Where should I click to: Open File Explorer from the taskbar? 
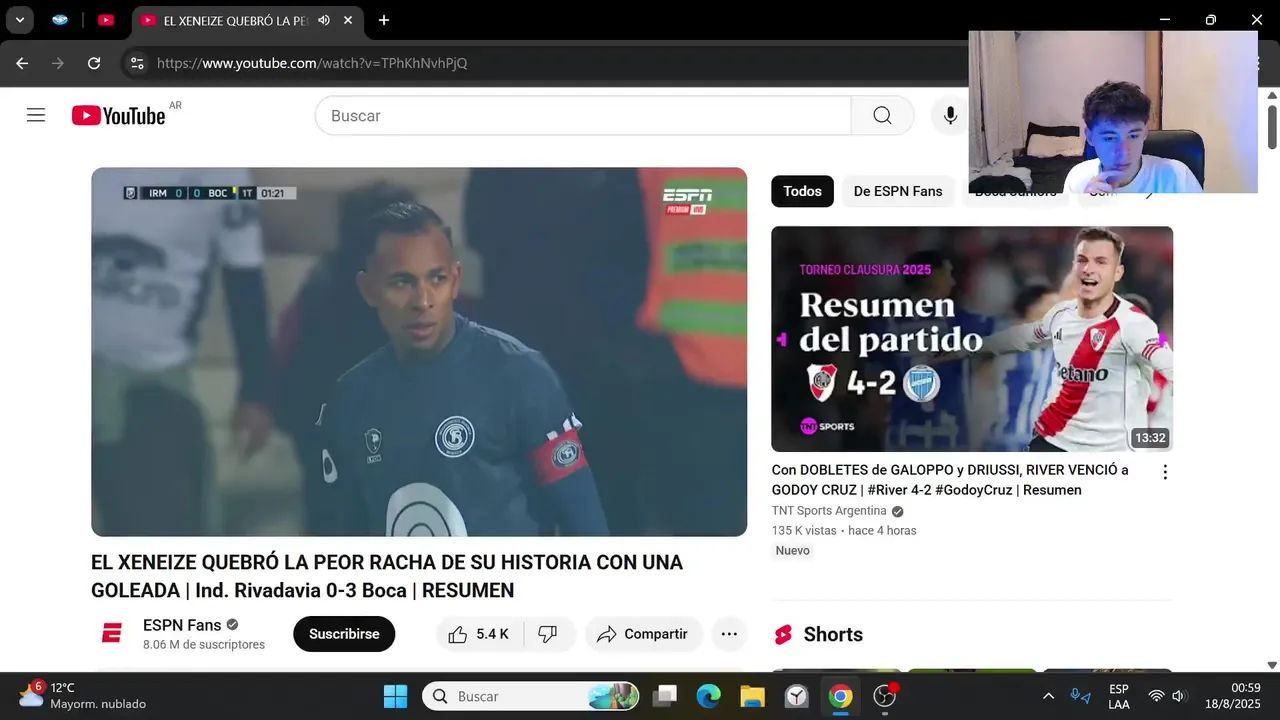click(x=752, y=696)
